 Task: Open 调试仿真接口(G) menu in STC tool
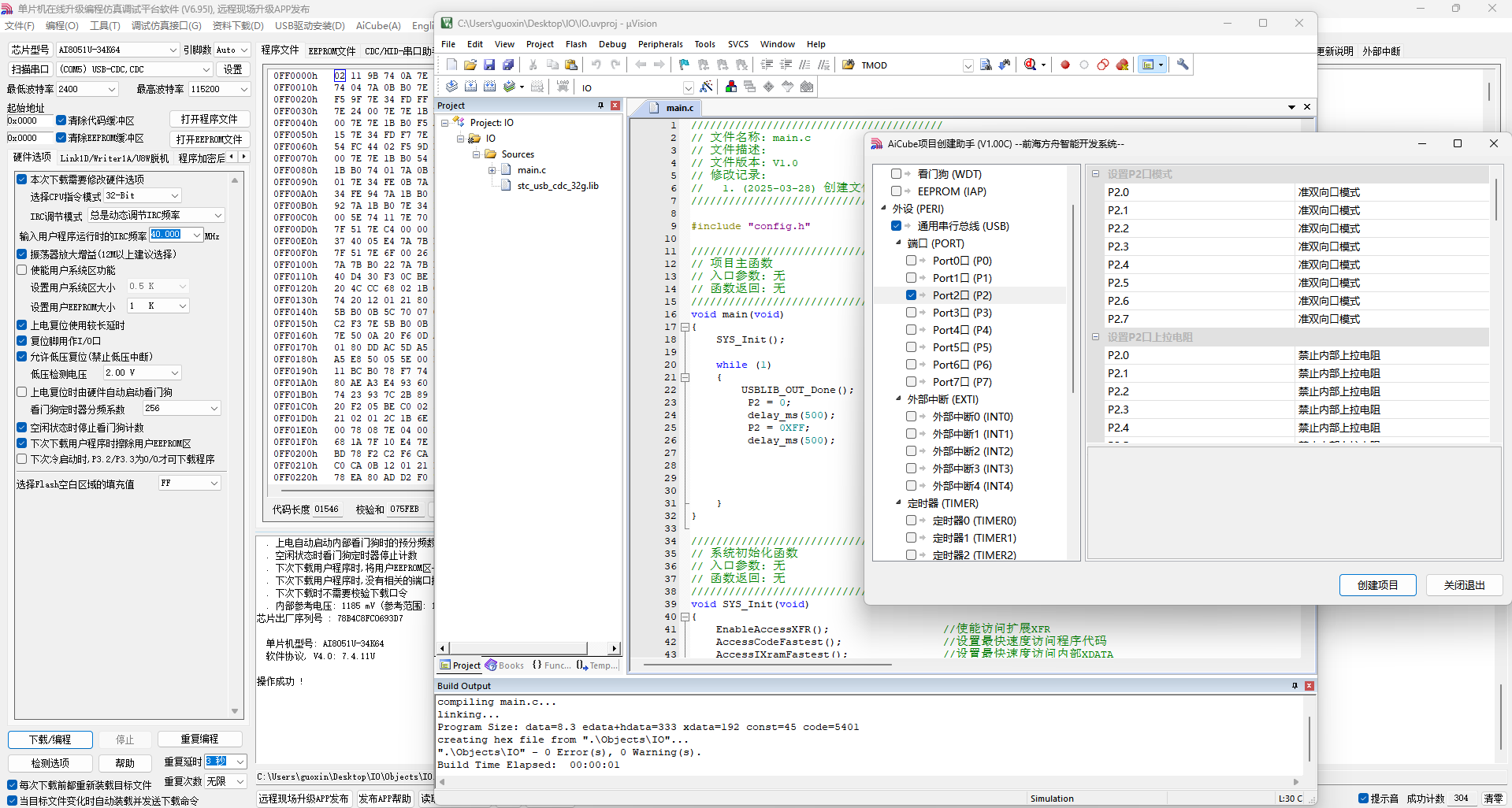click(166, 25)
